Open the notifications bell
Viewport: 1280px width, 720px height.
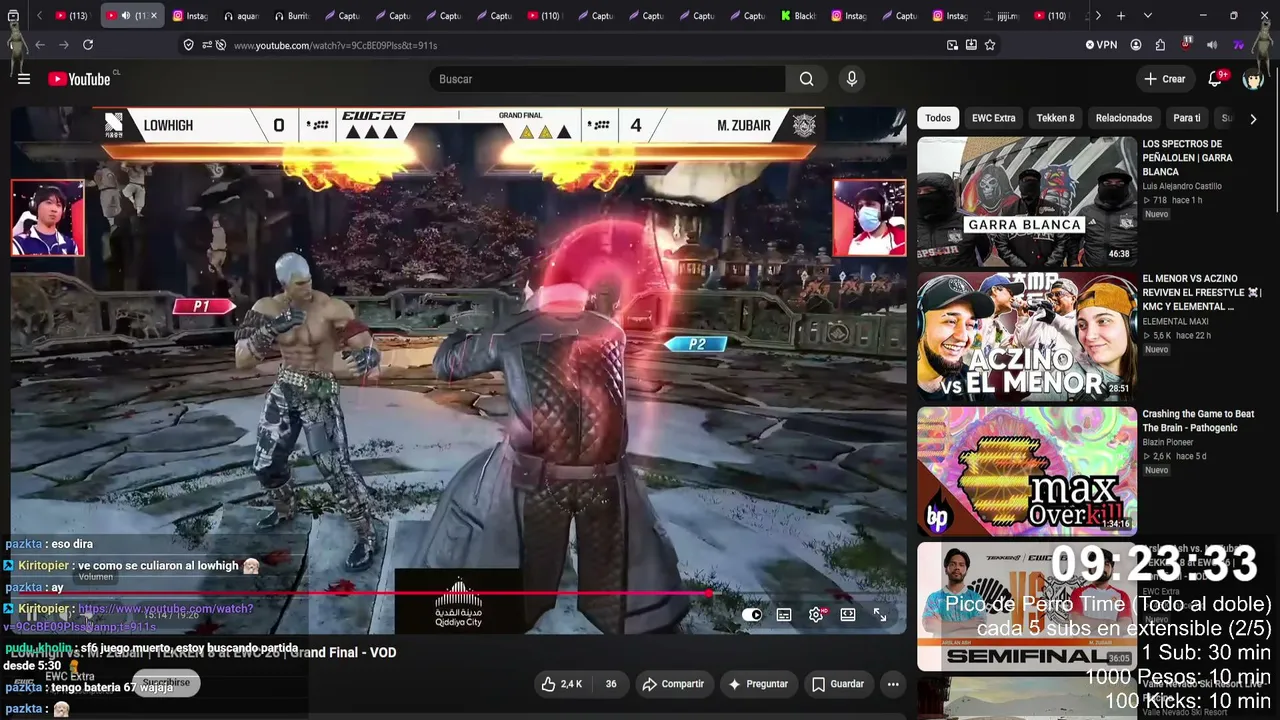tap(1216, 79)
